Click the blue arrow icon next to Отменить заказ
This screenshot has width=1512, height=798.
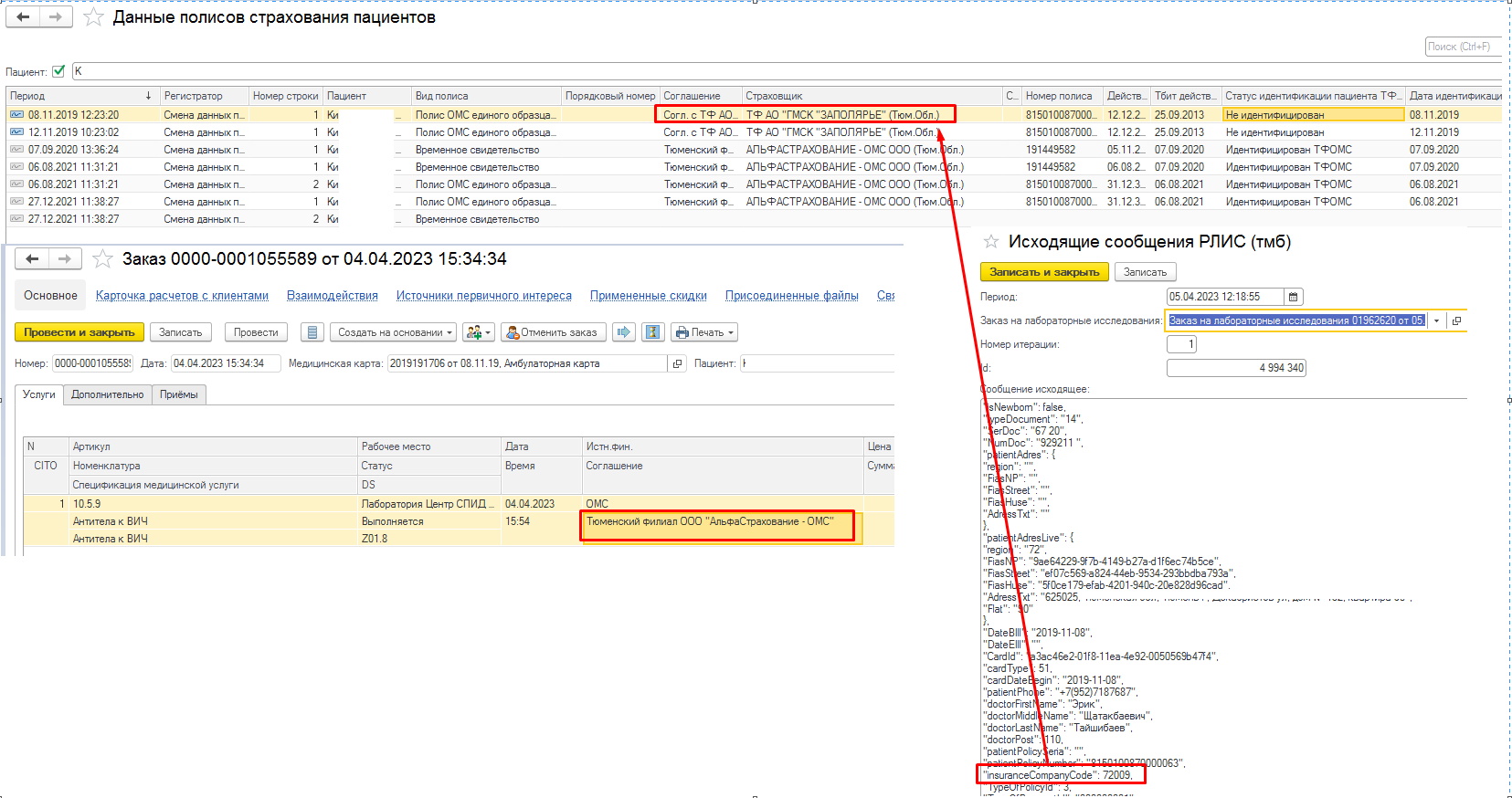[x=624, y=332]
